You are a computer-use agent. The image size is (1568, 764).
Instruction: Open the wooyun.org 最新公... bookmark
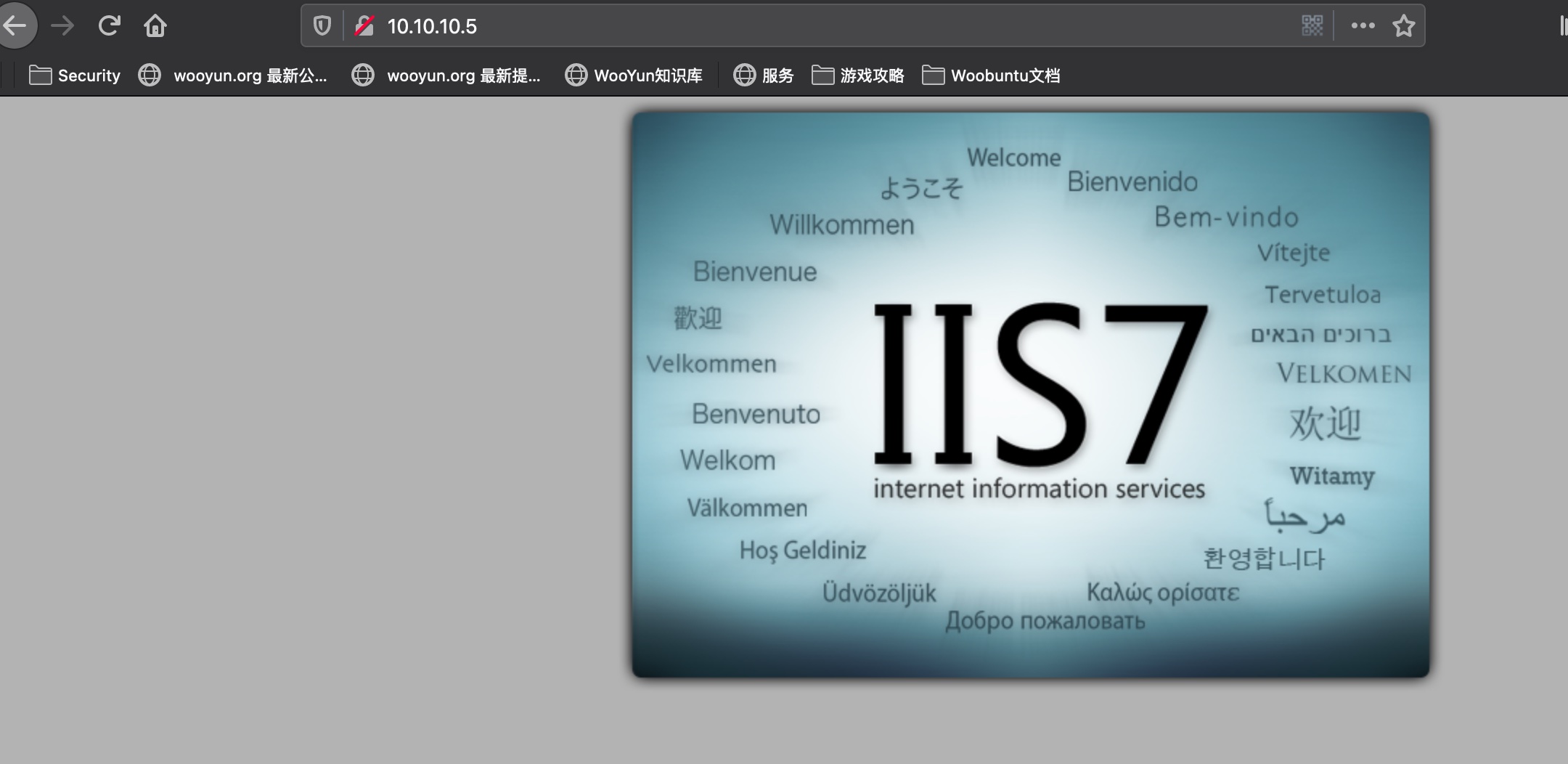[233, 76]
